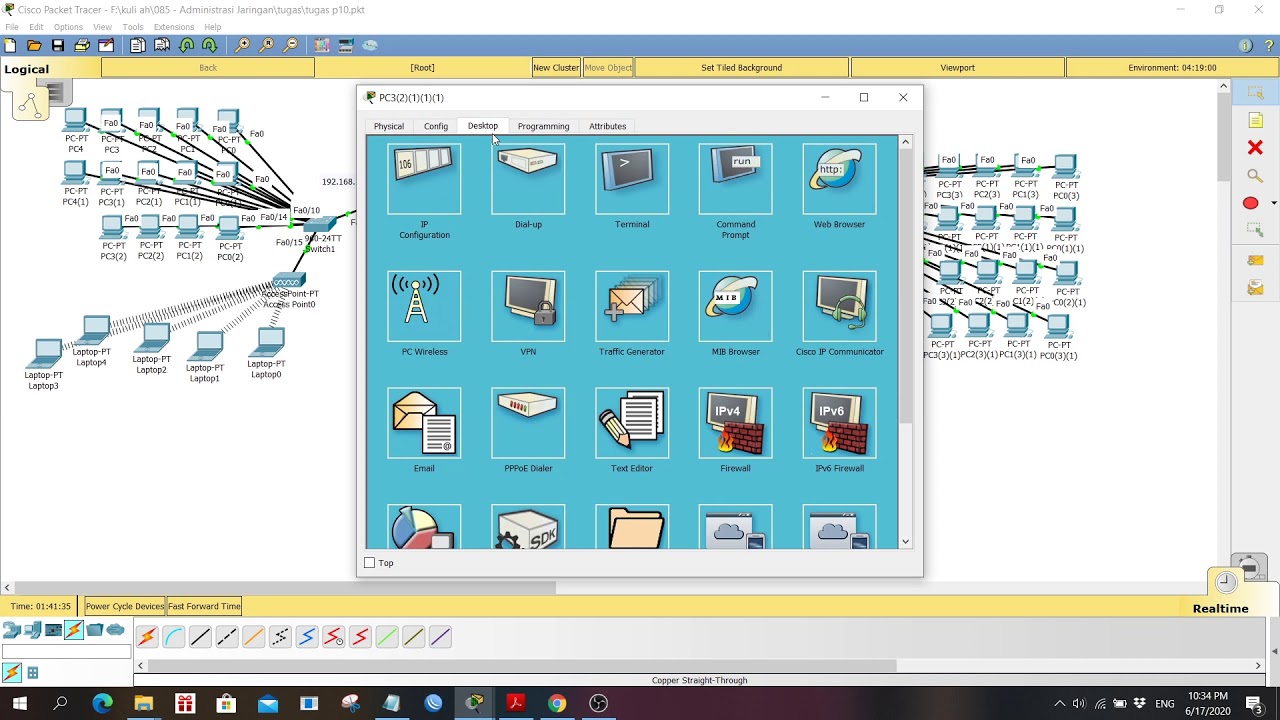The height and width of the screenshot is (720, 1280).
Task: Click the Power Cycle Devices button
Action: tap(124, 606)
